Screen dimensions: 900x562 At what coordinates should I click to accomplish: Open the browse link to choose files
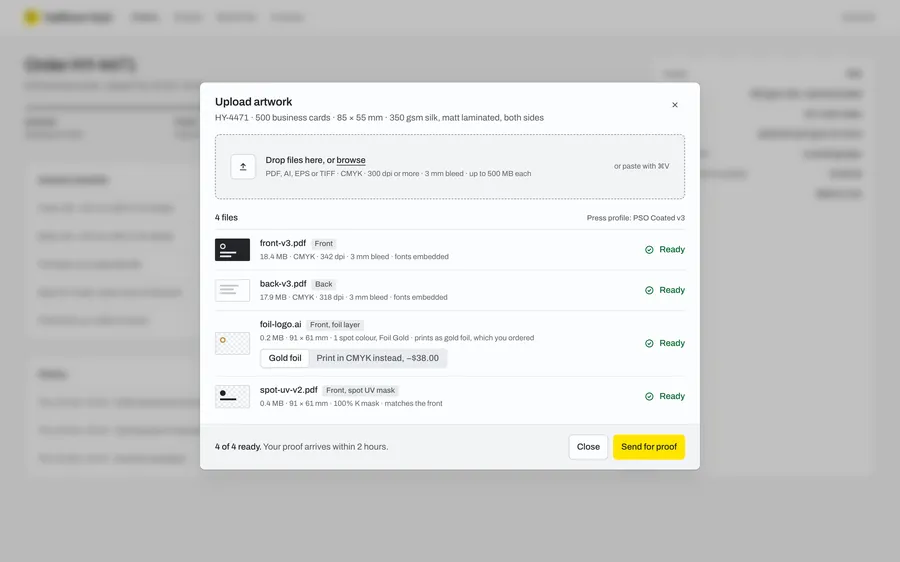tap(351, 160)
